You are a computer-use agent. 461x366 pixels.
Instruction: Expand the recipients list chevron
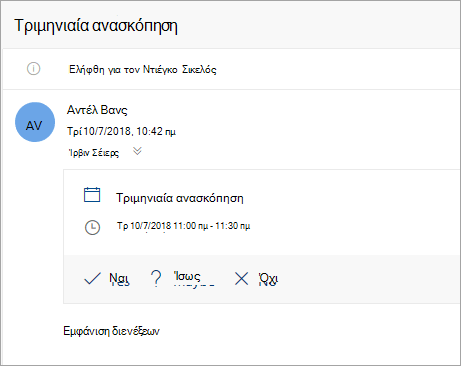(x=137, y=151)
